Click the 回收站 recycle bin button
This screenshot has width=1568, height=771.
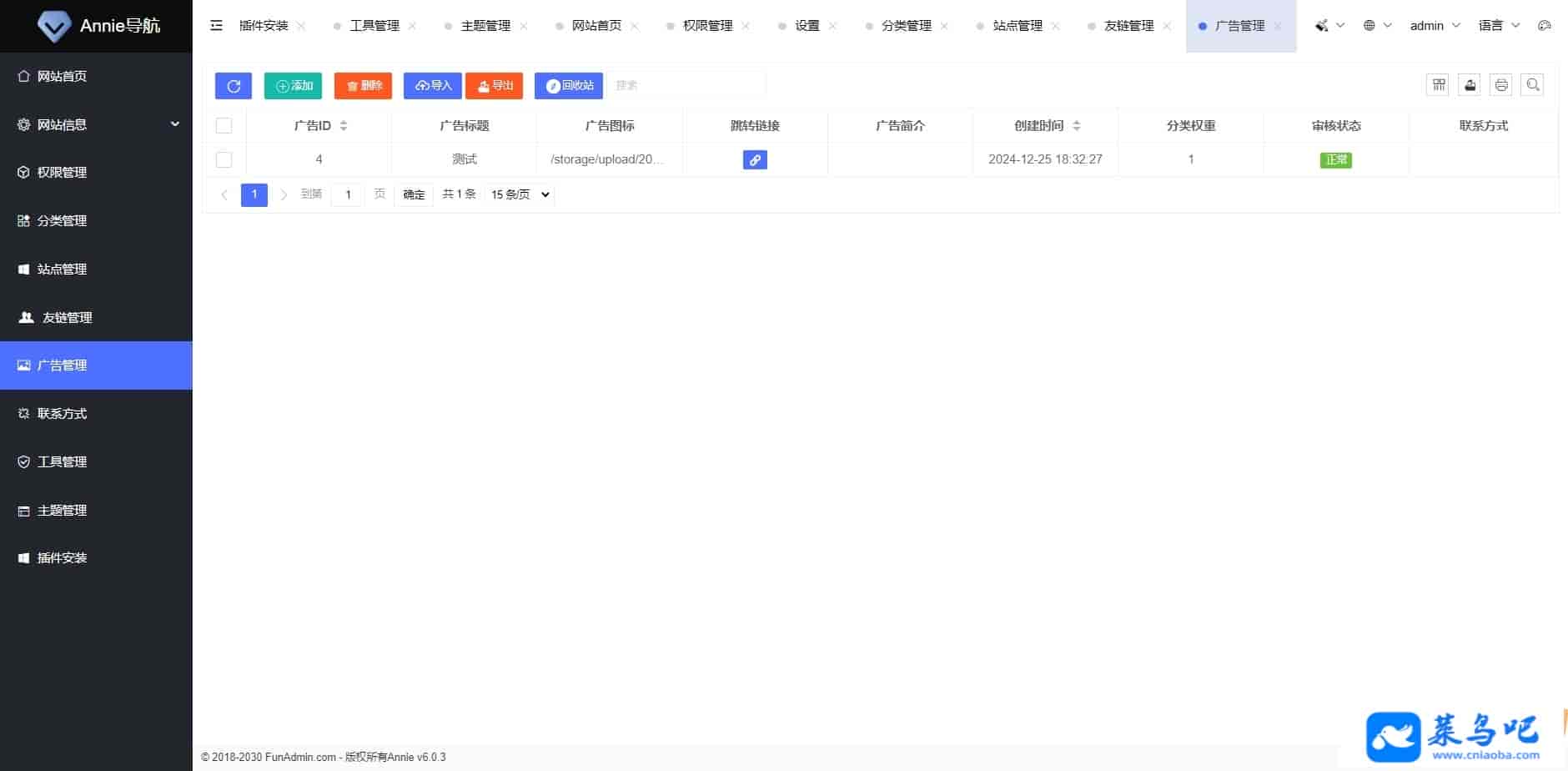(x=569, y=86)
